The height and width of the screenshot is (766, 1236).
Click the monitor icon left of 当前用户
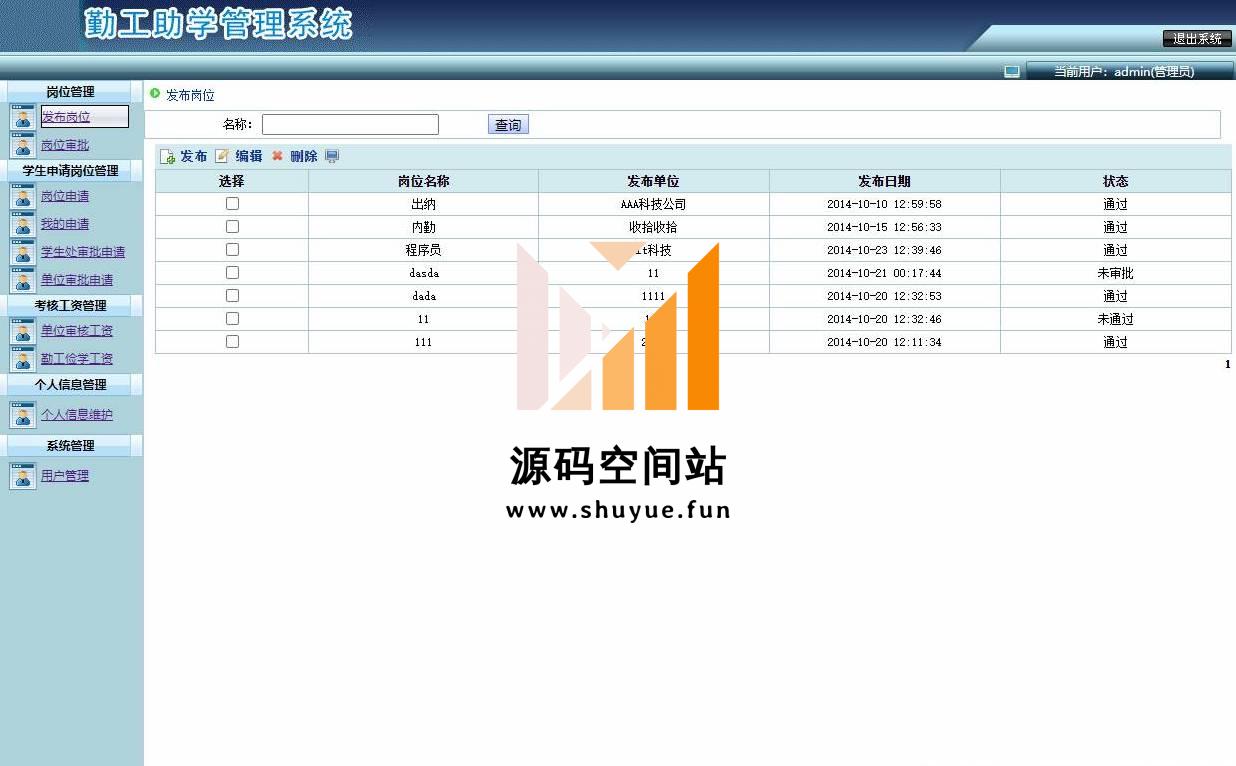coord(1012,71)
